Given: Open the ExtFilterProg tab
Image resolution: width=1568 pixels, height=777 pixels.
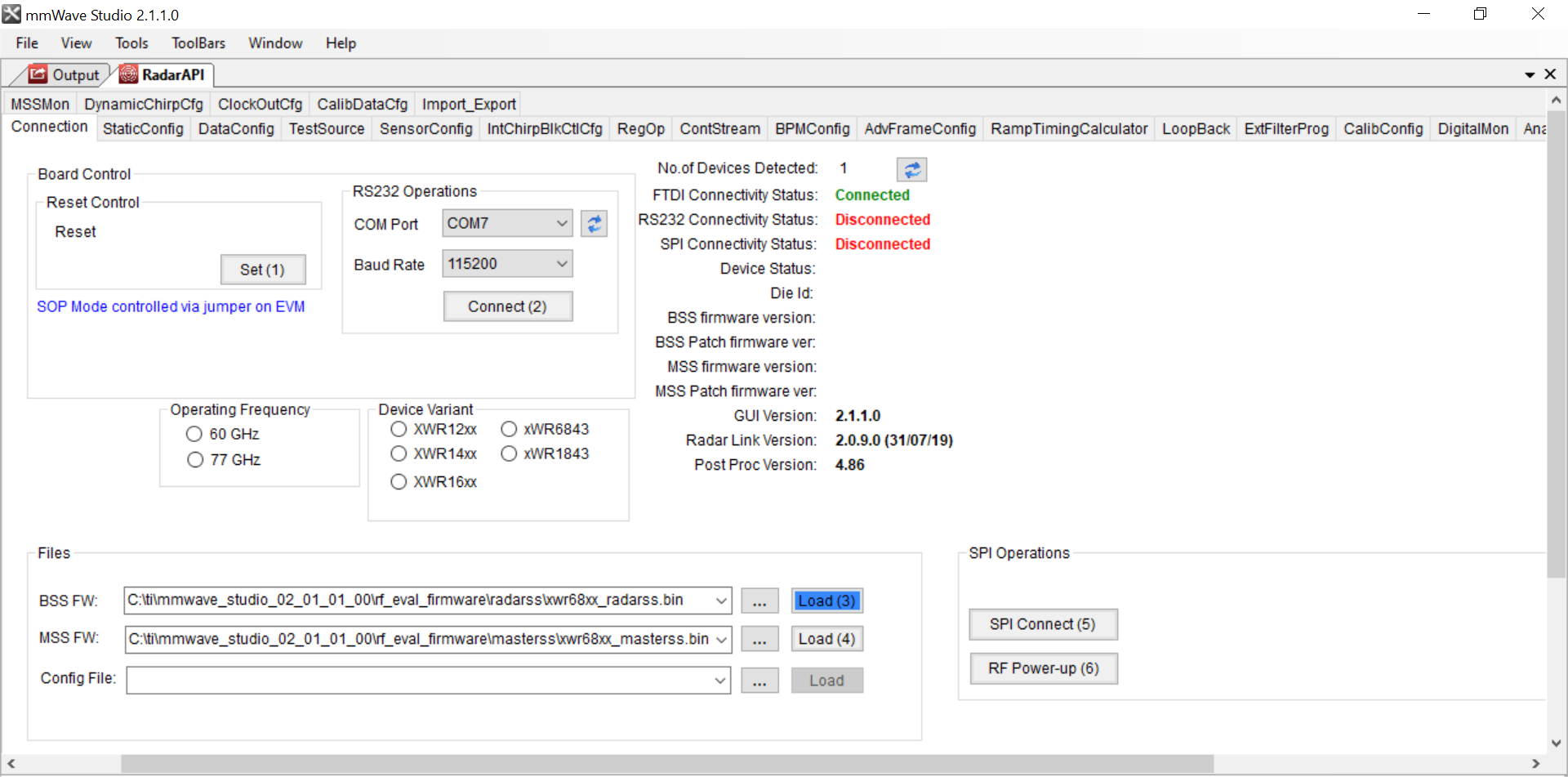Looking at the screenshot, I should pyautogui.click(x=1286, y=129).
